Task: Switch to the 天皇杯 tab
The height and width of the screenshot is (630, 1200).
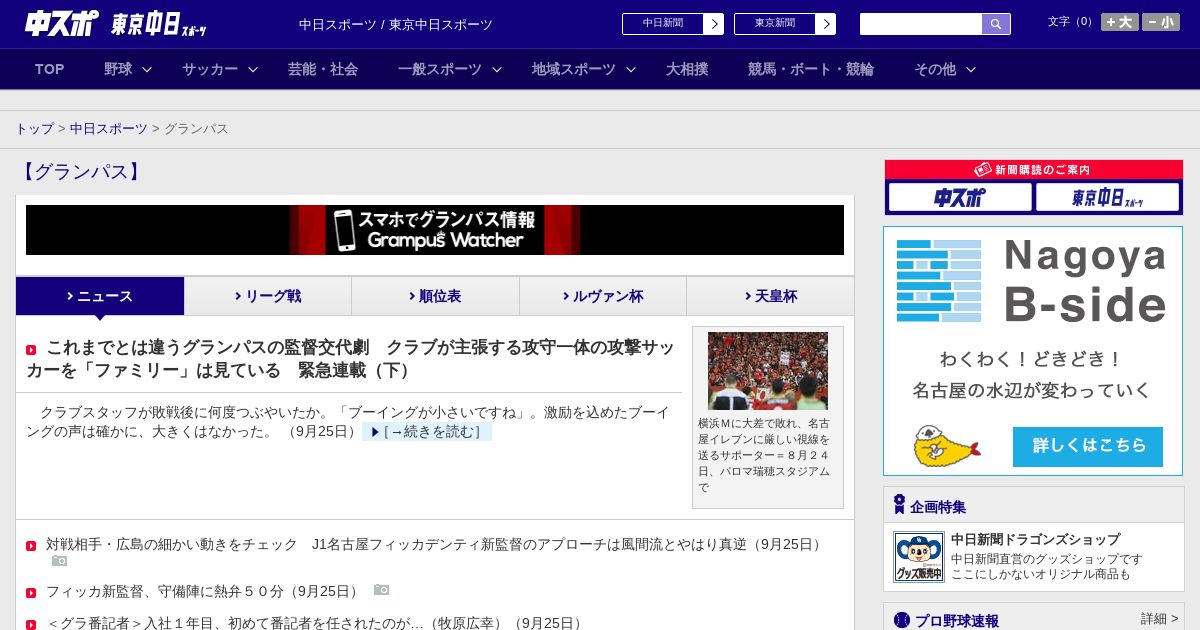Action: [770, 296]
